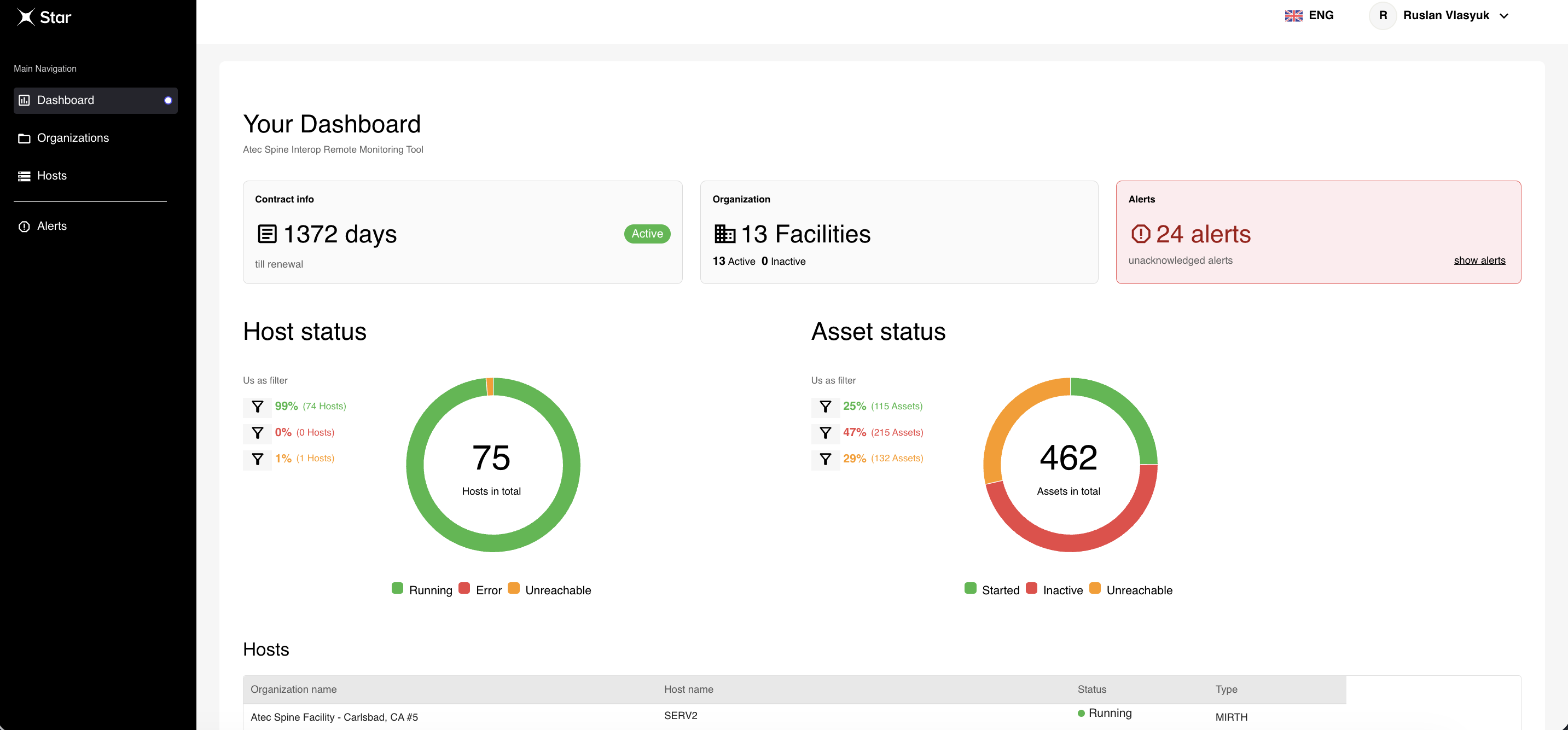Click the Dashboard chart icon in sidebar
Image resolution: width=1568 pixels, height=730 pixels.
coord(25,101)
